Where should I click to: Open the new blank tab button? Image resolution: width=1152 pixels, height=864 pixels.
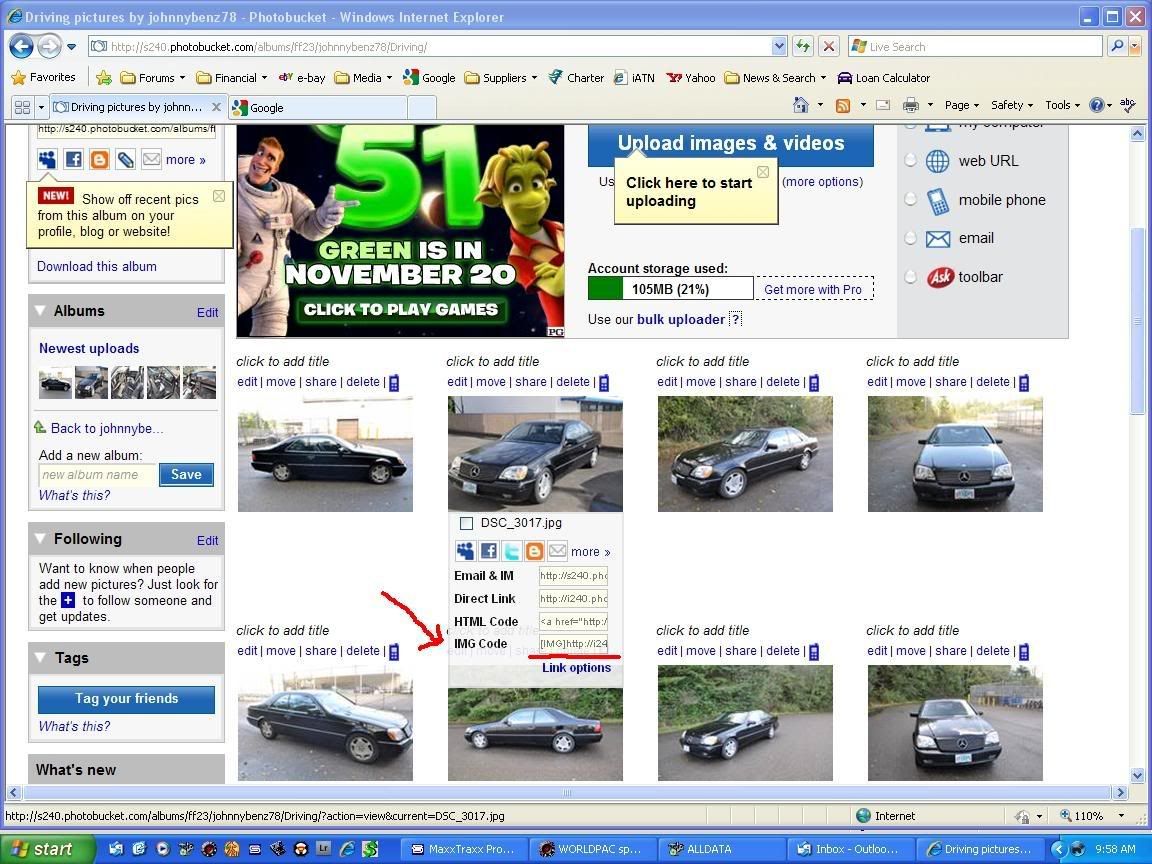click(x=422, y=108)
